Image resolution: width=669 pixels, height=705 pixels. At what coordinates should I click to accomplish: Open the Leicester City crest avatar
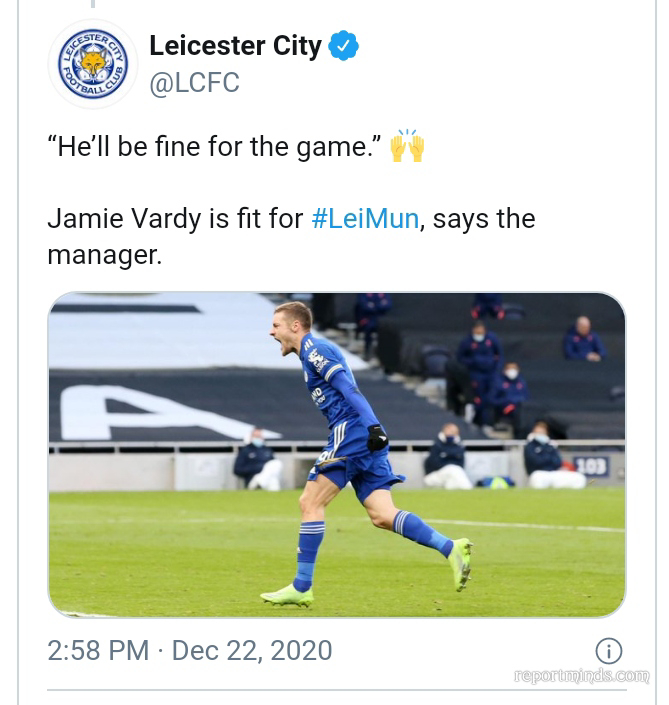point(93,64)
